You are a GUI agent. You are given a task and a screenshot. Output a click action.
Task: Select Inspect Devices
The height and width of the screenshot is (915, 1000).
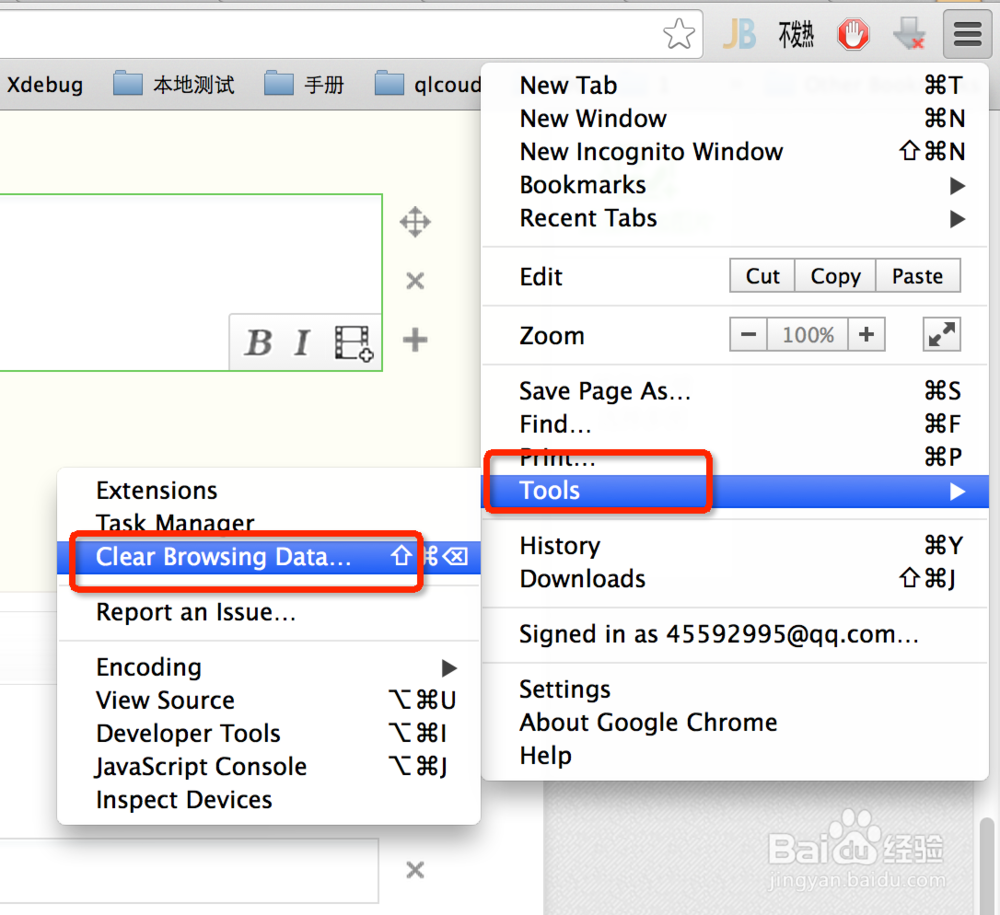(x=268, y=800)
